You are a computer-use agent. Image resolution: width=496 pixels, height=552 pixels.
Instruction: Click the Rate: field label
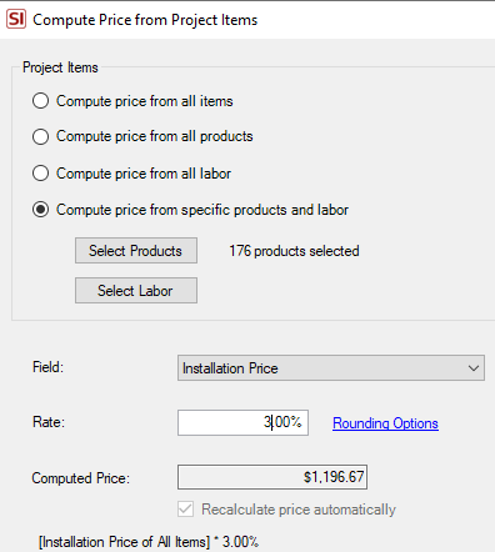point(49,422)
